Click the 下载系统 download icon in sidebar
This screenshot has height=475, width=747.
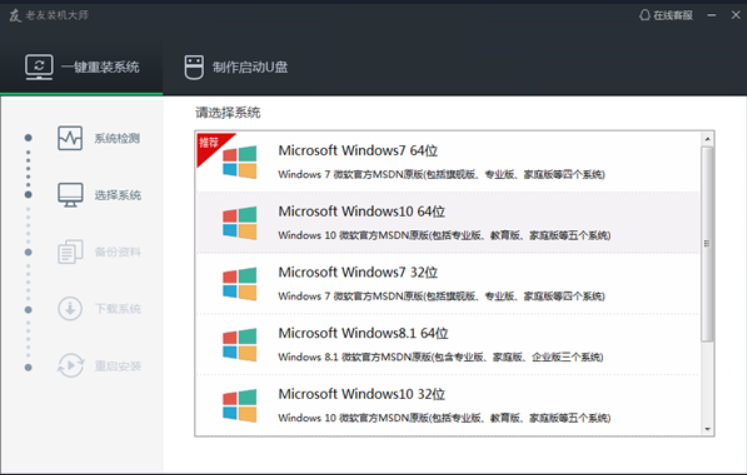pyautogui.click(x=70, y=309)
